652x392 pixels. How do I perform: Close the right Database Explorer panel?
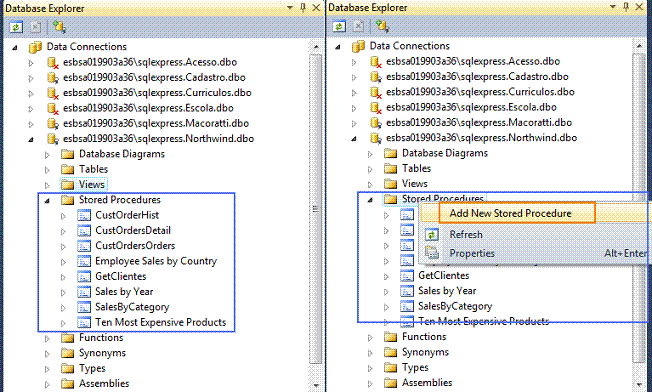pos(639,7)
